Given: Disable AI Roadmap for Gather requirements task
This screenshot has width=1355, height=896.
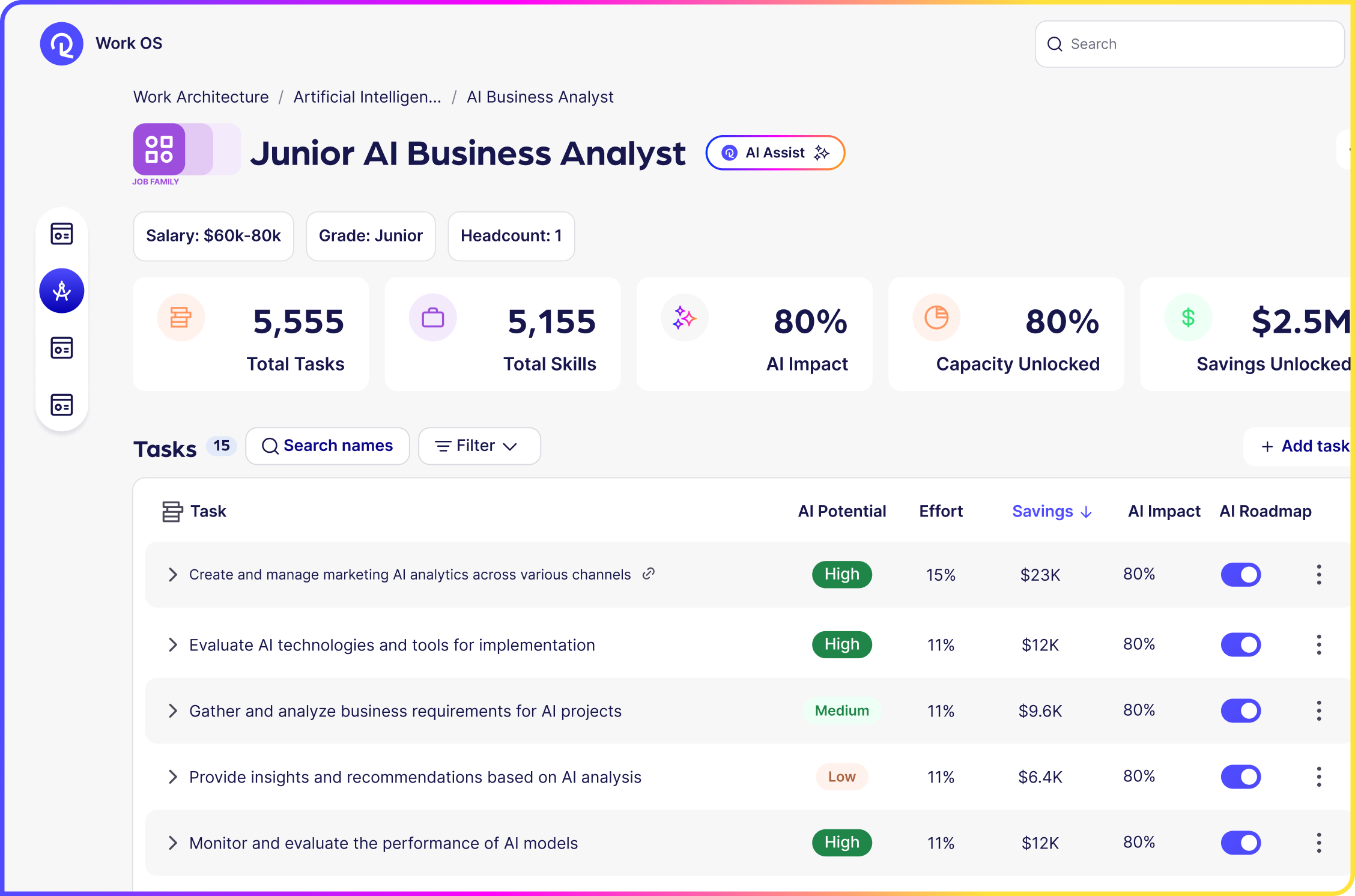Looking at the screenshot, I should coord(1240,711).
